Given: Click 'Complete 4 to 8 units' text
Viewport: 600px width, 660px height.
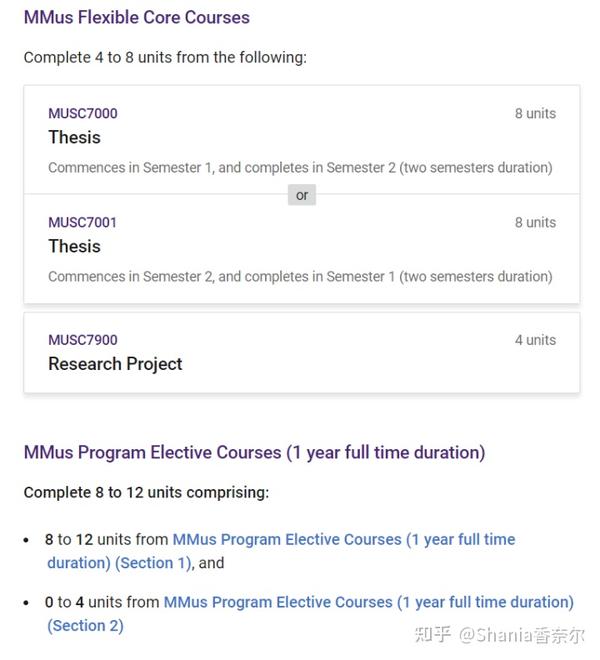Looking at the screenshot, I should (x=165, y=57).
